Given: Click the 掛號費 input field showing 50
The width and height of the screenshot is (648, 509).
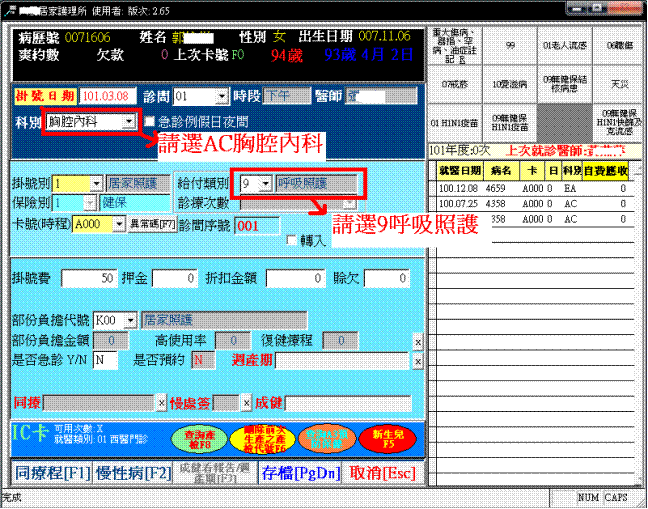Looking at the screenshot, I should (x=91, y=277).
